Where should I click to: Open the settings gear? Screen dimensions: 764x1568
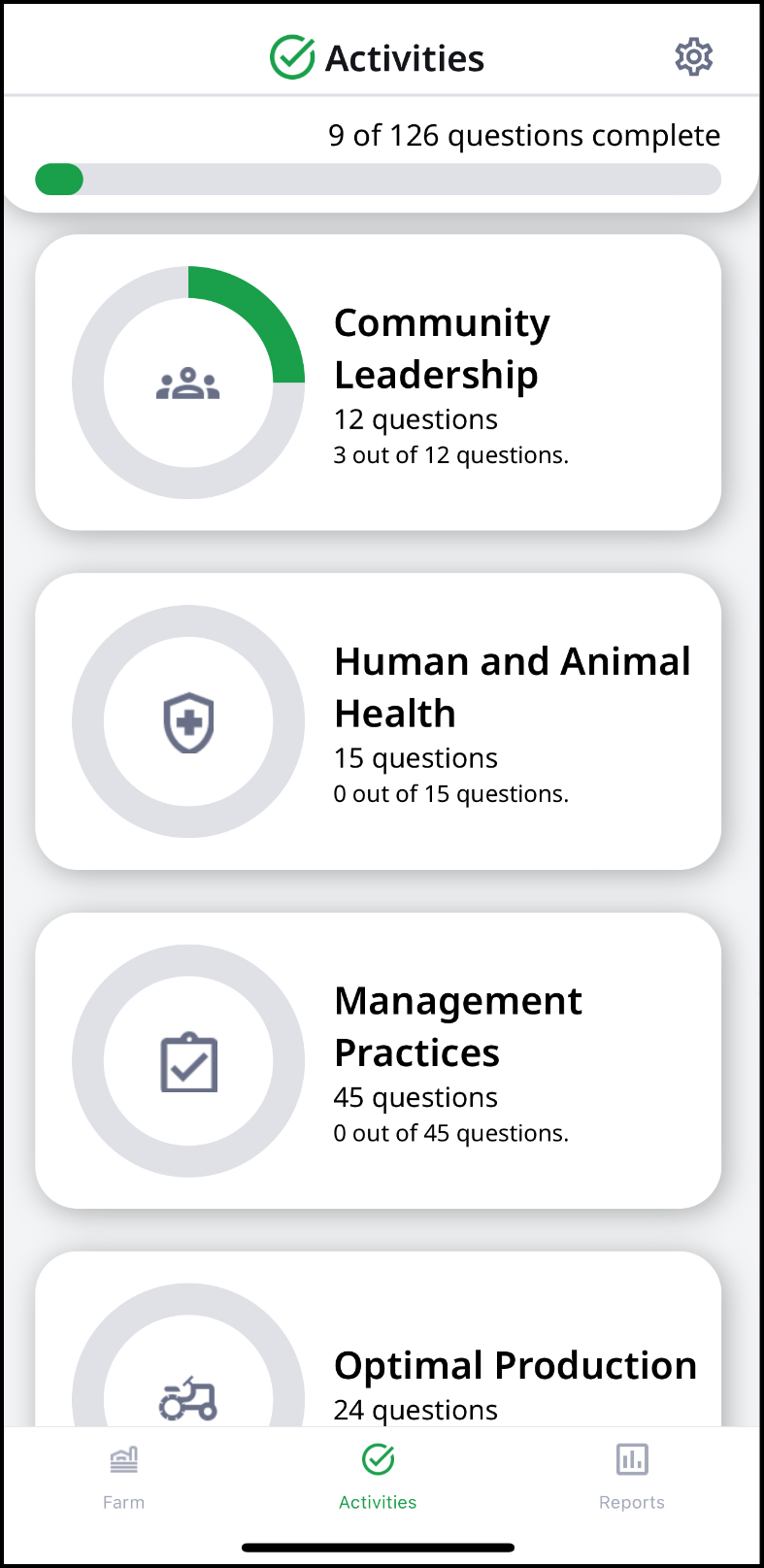click(x=693, y=57)
